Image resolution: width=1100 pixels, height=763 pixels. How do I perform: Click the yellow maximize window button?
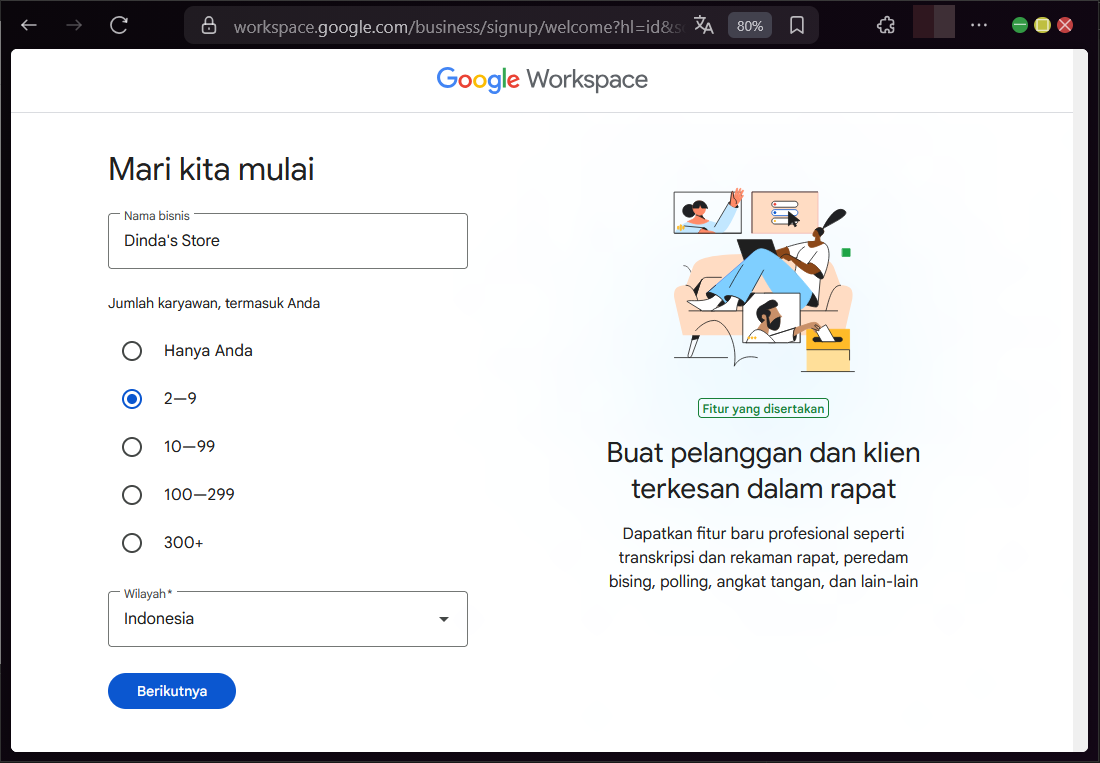[x=1042, y=25]
